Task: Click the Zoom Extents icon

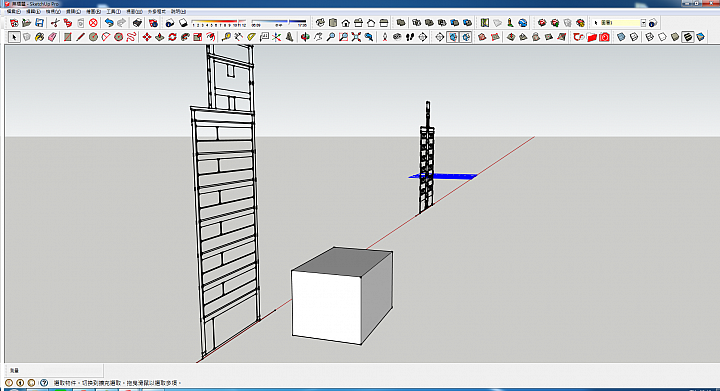Action: [356, 37]
